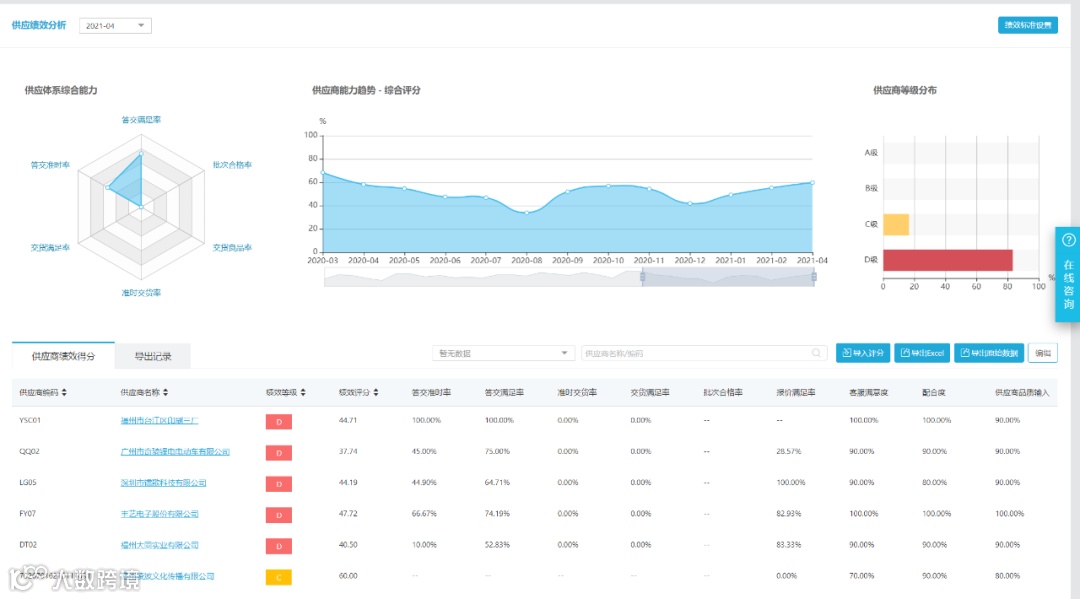Open supplier link in the LG05 row
The image size is (1080, 599).
(163, 483)
